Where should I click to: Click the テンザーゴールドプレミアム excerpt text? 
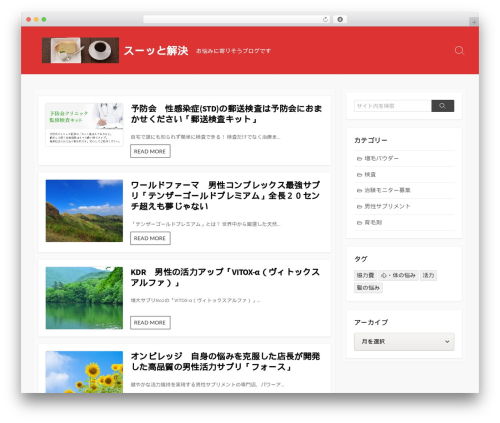(205, 224)
